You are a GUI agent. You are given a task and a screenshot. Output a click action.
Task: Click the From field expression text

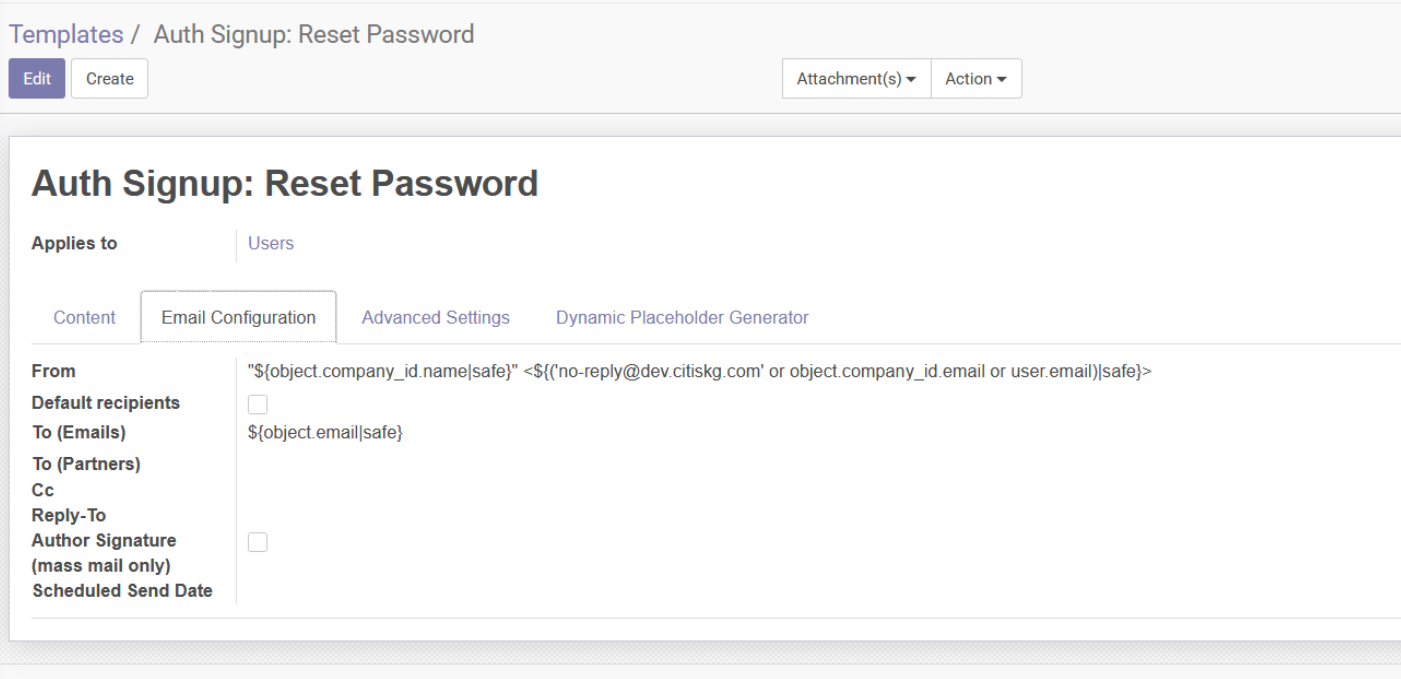tap(699, 371)
